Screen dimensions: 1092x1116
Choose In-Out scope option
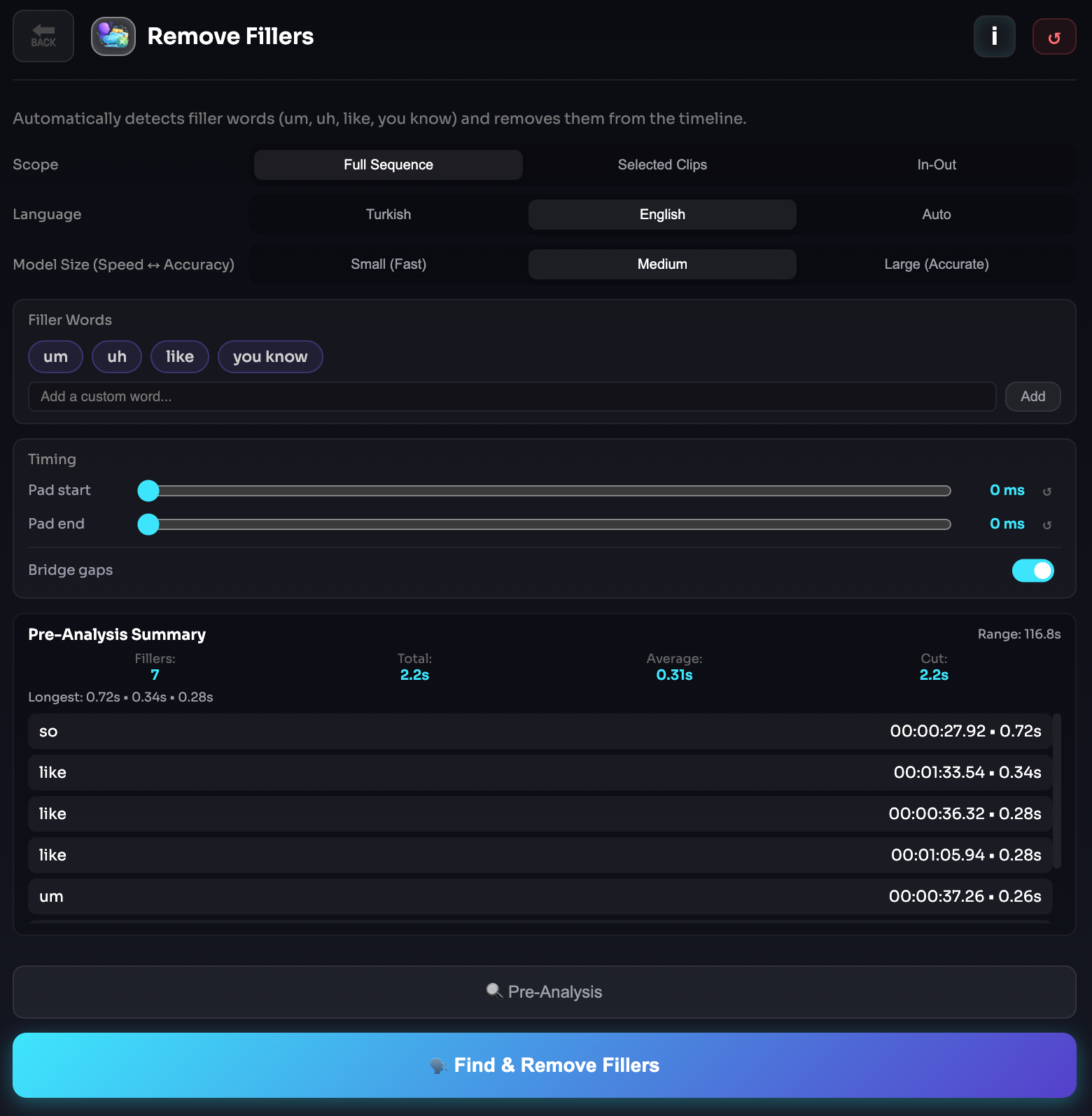click(936, 165)
